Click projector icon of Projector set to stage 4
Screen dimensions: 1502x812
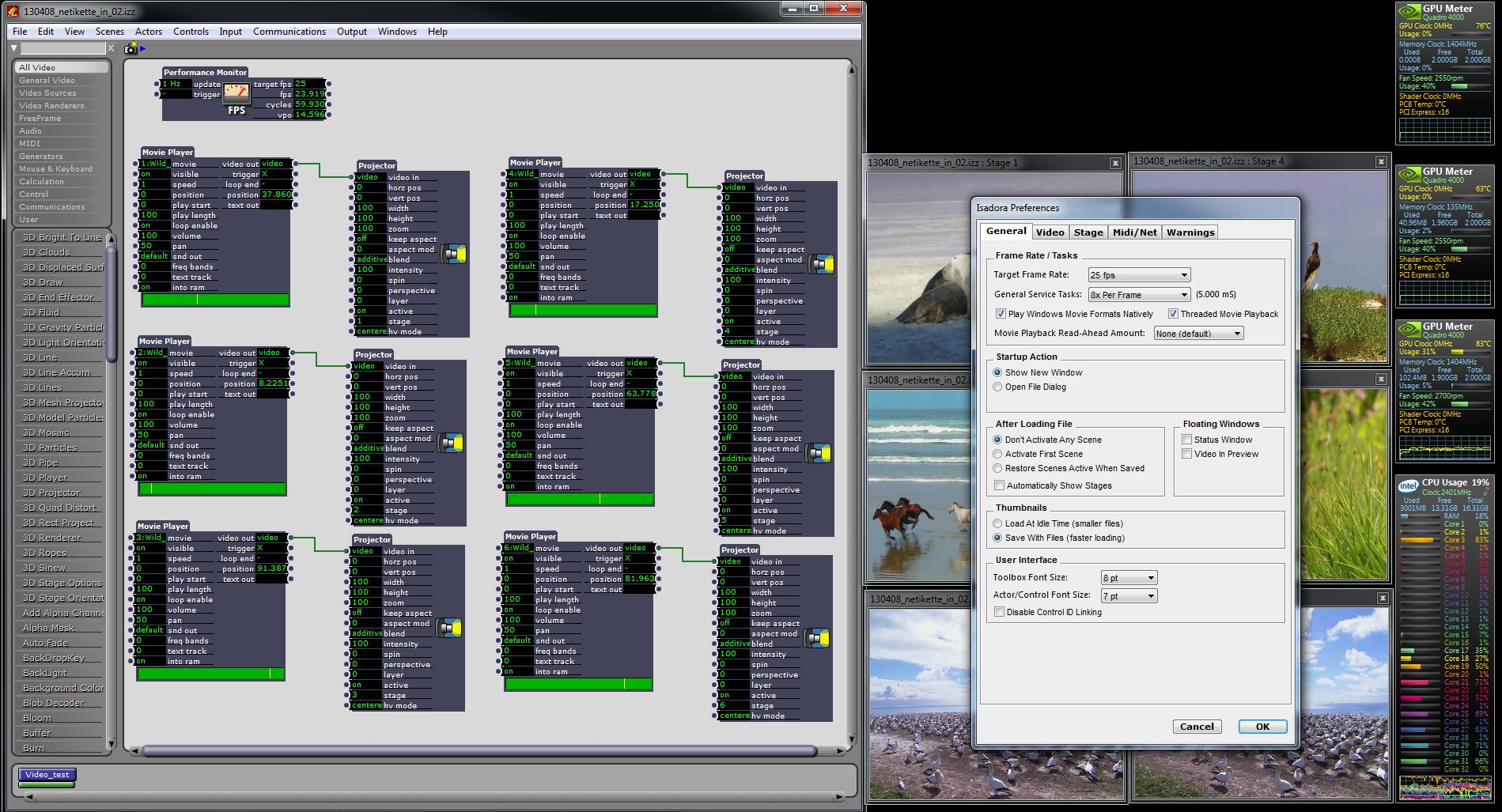coord(822,264)
